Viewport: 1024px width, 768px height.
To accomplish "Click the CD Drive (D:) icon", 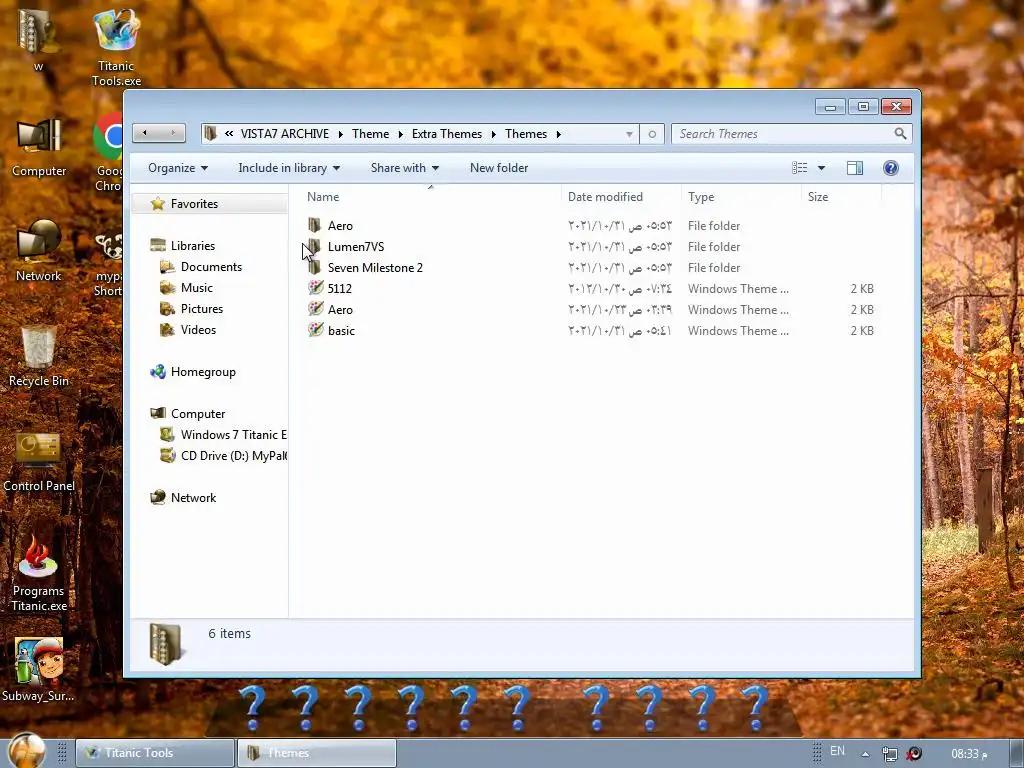I will coord(168,455).
